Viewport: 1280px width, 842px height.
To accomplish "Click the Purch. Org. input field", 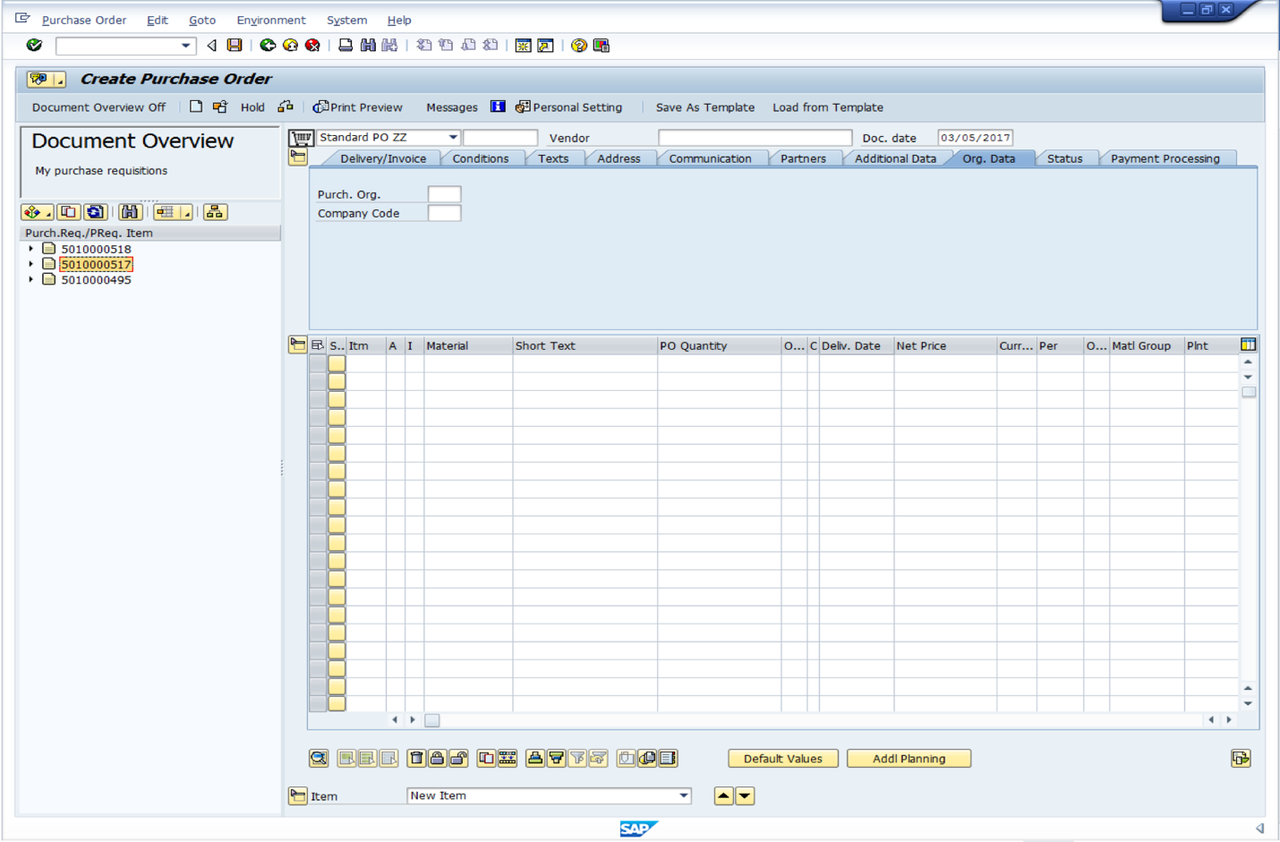I will tap(444, 194).
